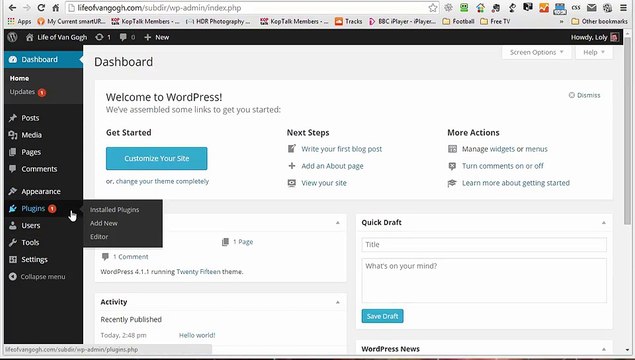Go to Home under Dashboard
Image resolution: width=635 pixels, height=360 pixels.
point(19,78)
